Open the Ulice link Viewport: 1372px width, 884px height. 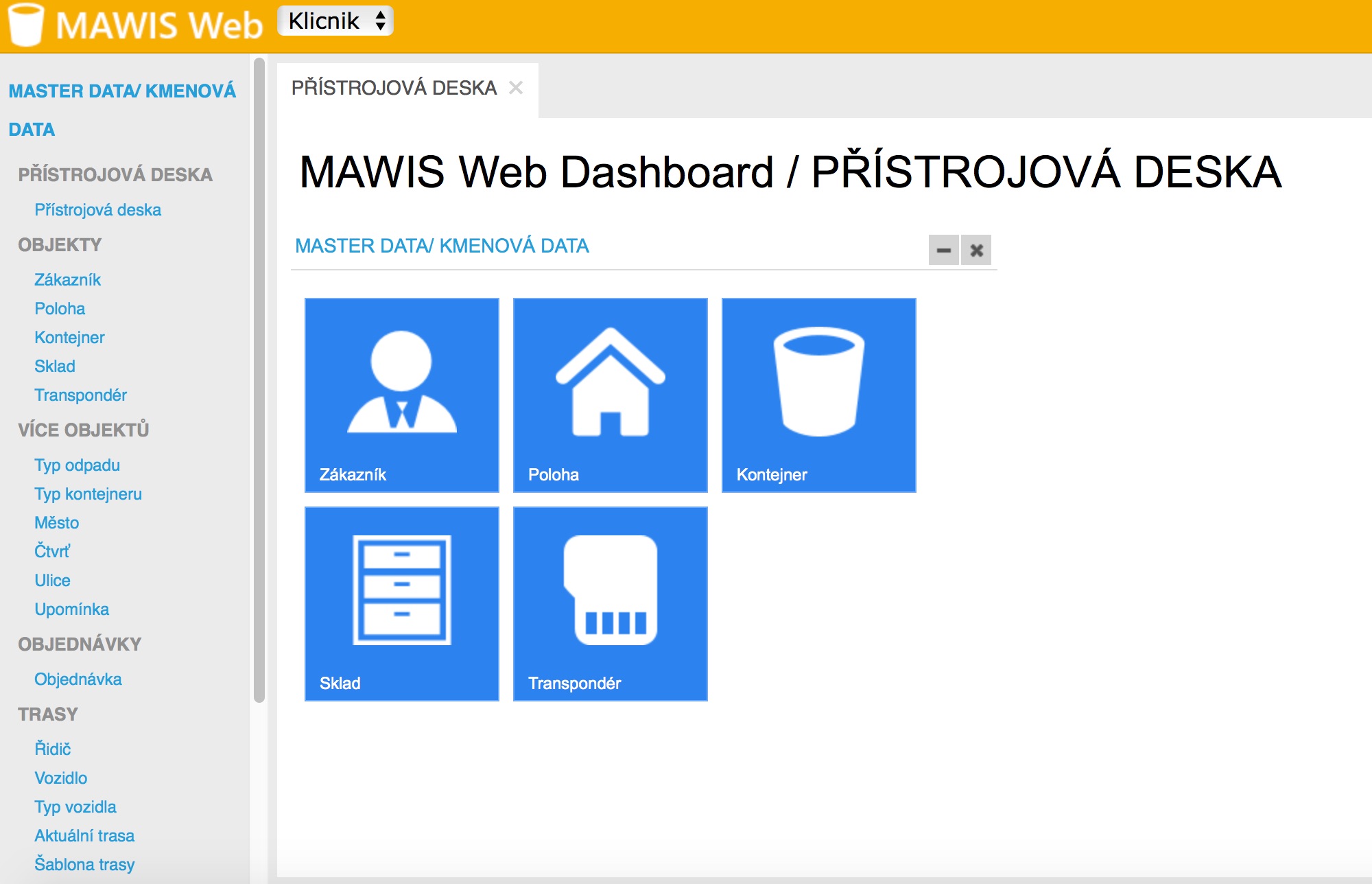(x=53, y=581)
